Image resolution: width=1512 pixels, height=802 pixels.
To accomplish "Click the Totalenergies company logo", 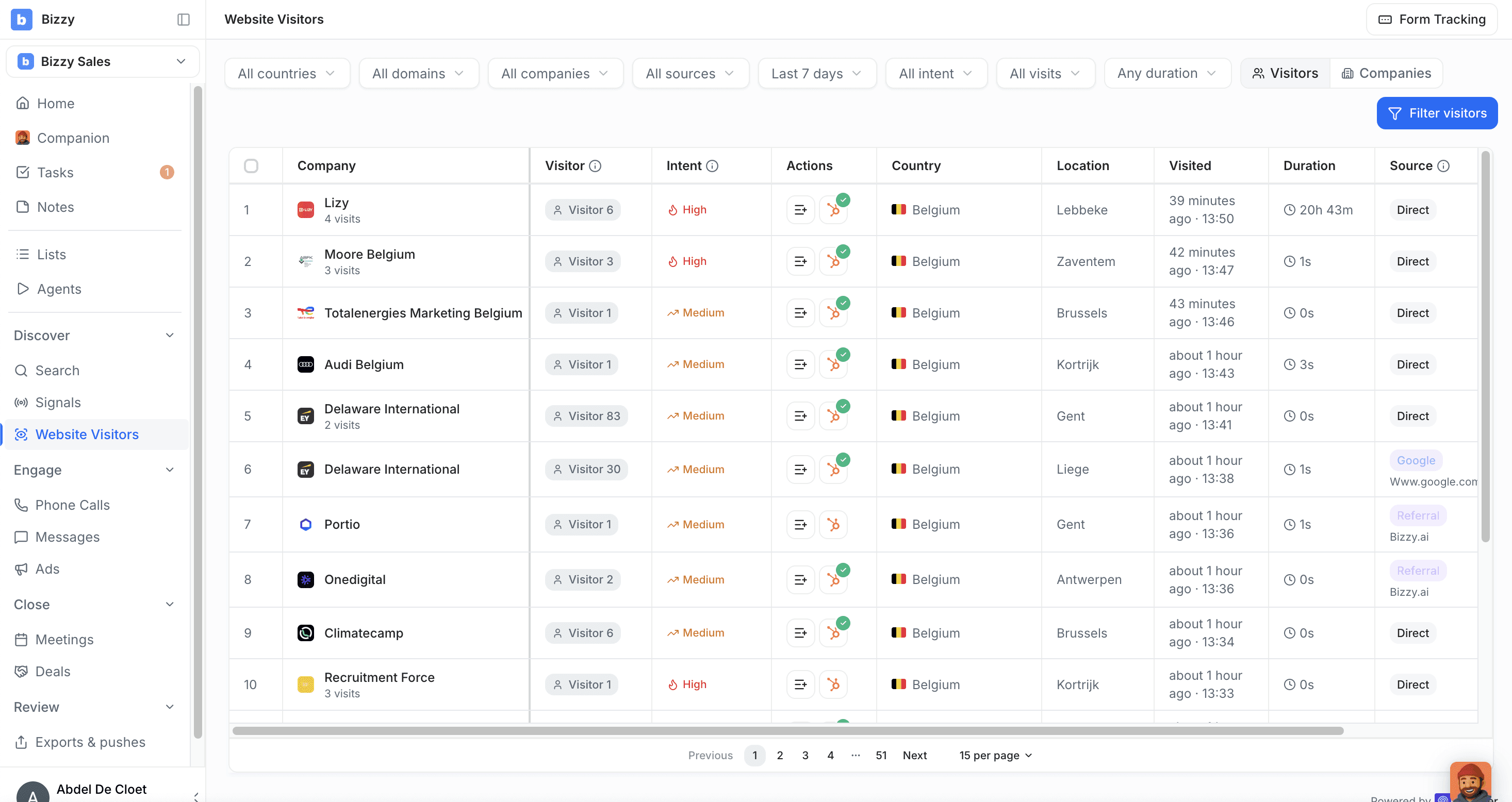I will pyautogui.click(x=305, y=313).
